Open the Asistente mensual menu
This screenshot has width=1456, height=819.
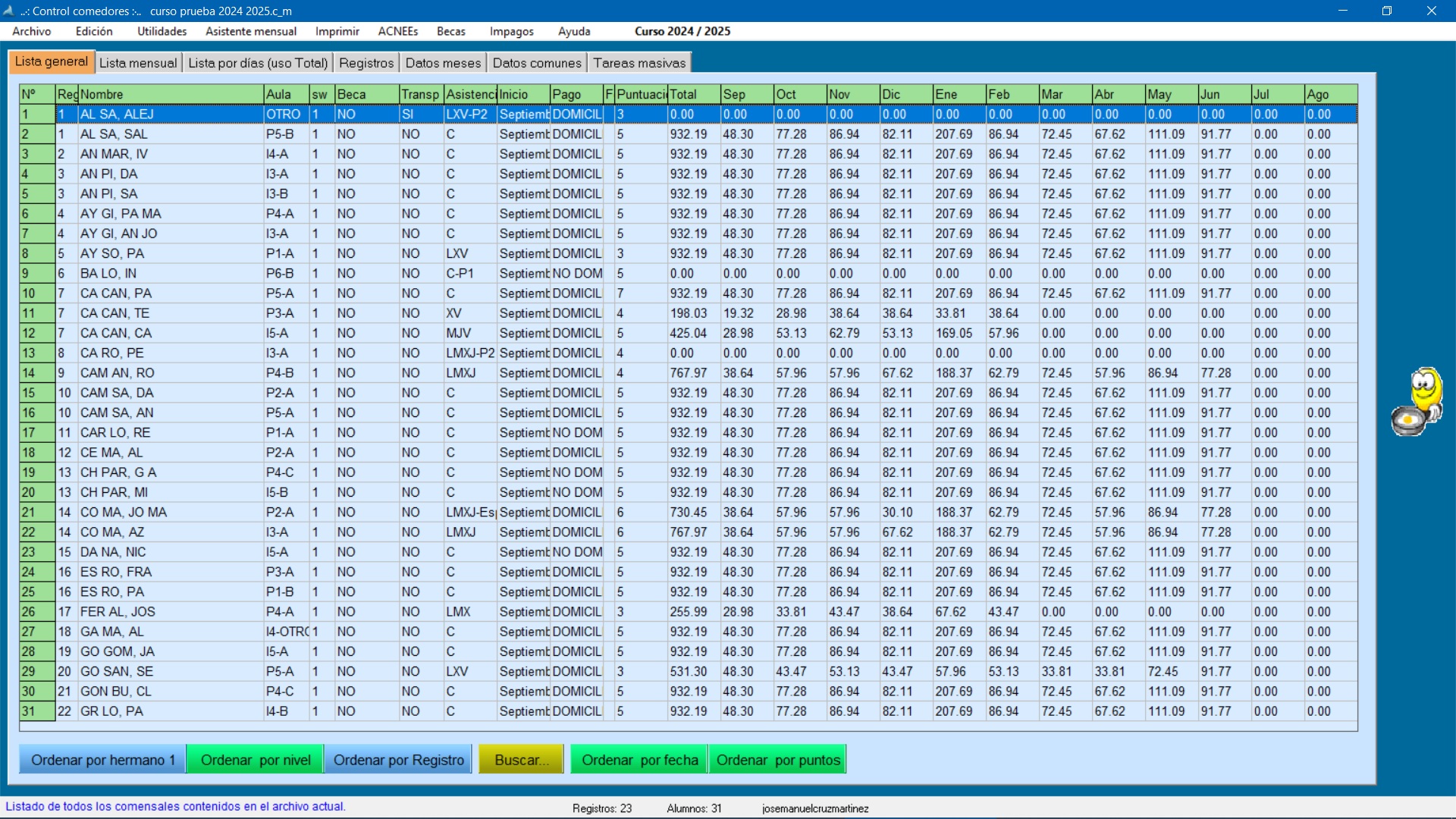point(250,31)
